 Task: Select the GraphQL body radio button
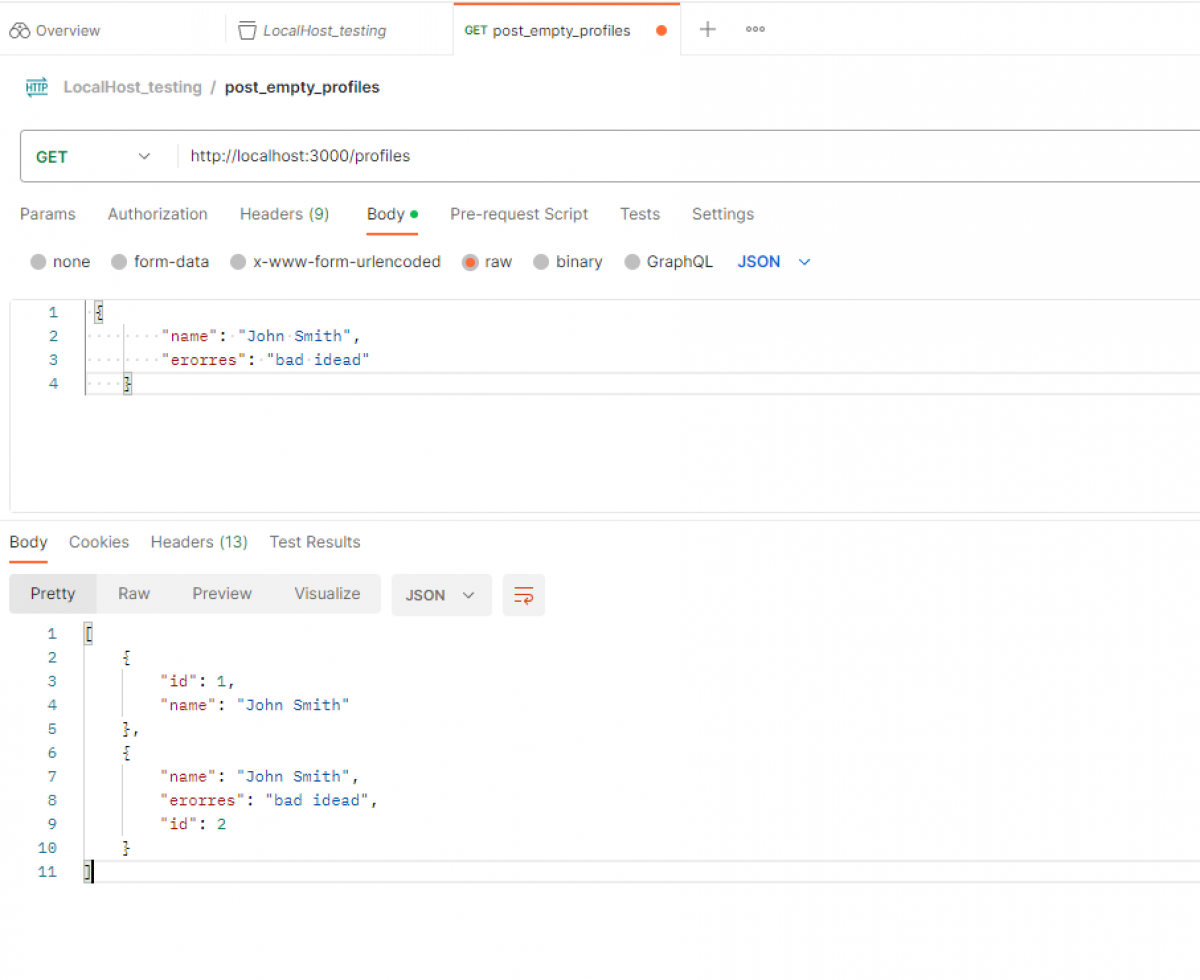[x=632, y=262]
